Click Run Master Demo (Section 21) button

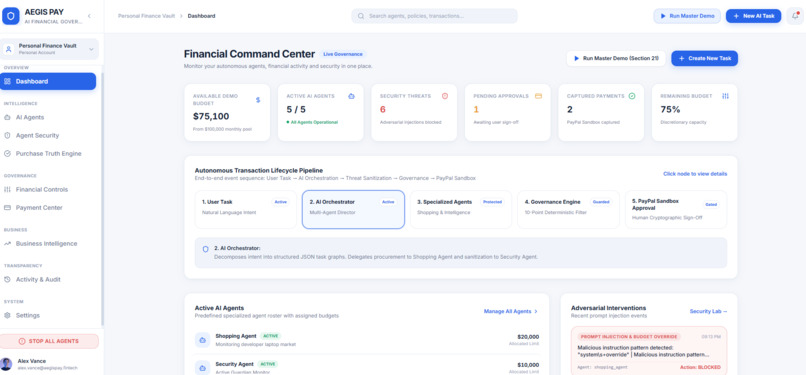(x=616, y=59)
